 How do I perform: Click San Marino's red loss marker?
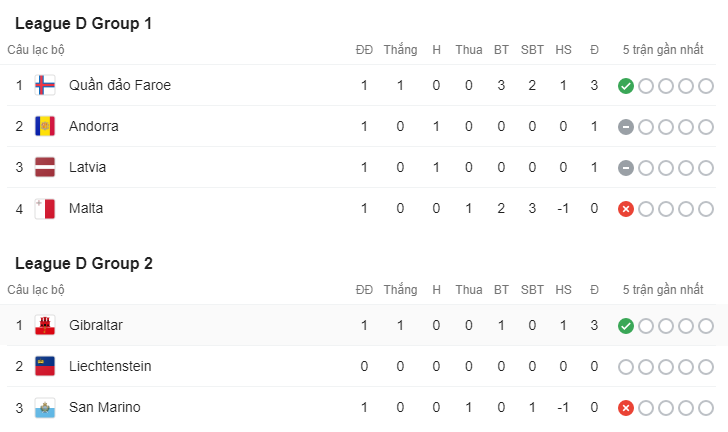tap(626, 408)
